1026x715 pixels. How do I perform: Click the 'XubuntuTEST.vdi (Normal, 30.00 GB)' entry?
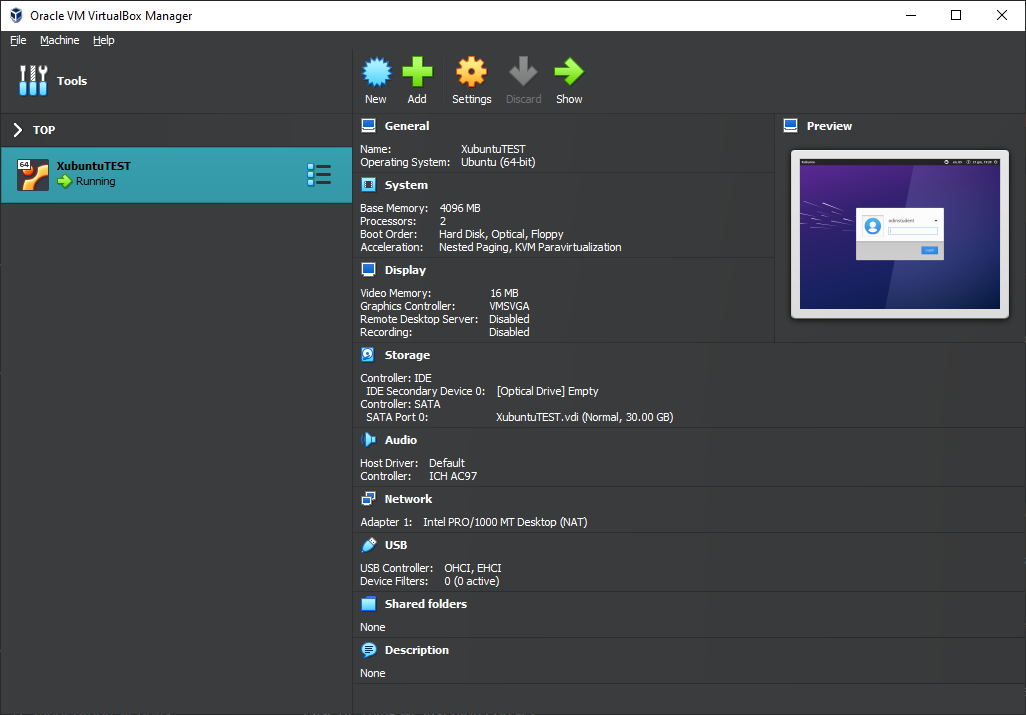[584, 417]
